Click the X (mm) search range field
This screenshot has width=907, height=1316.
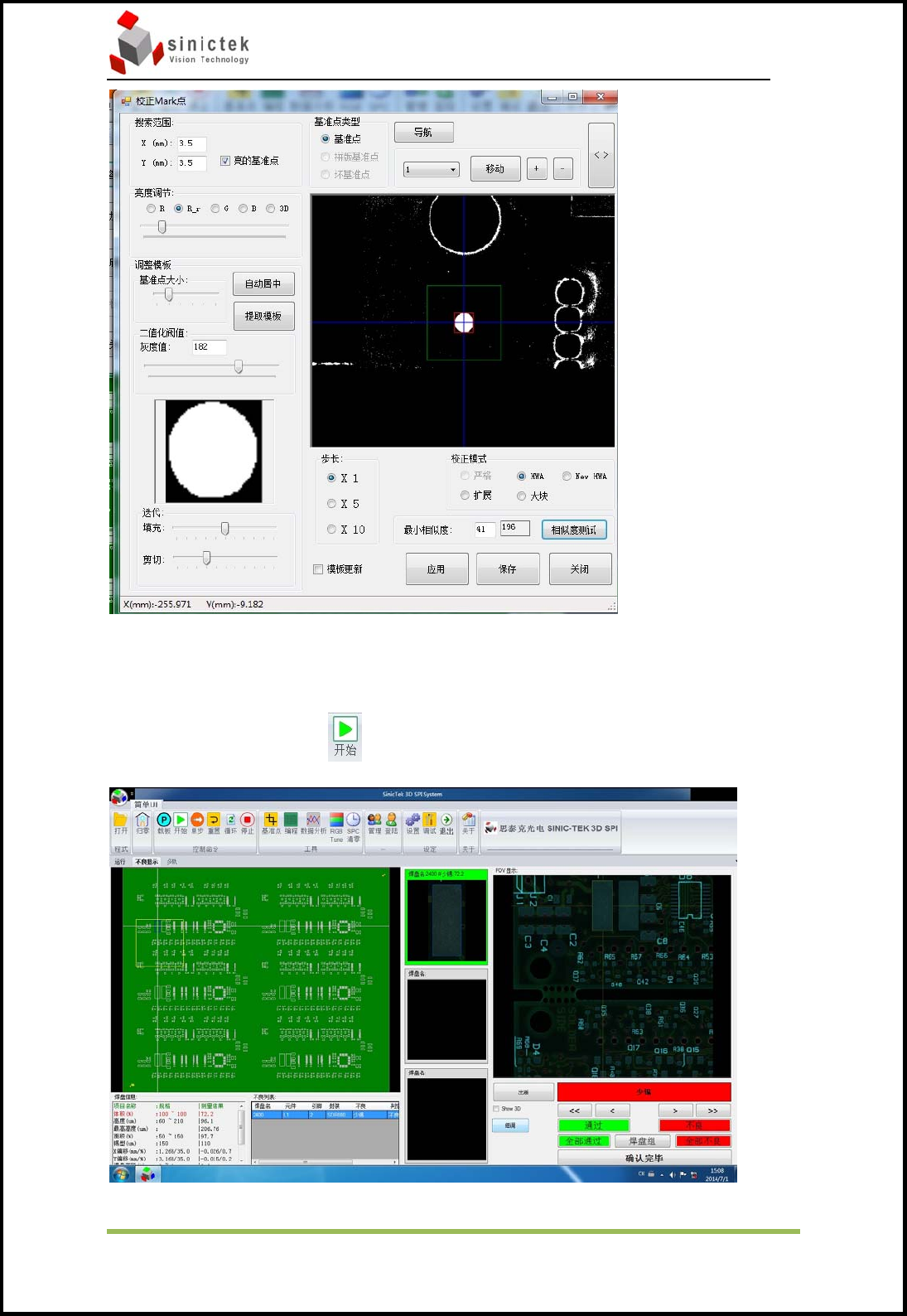(192, 143)
